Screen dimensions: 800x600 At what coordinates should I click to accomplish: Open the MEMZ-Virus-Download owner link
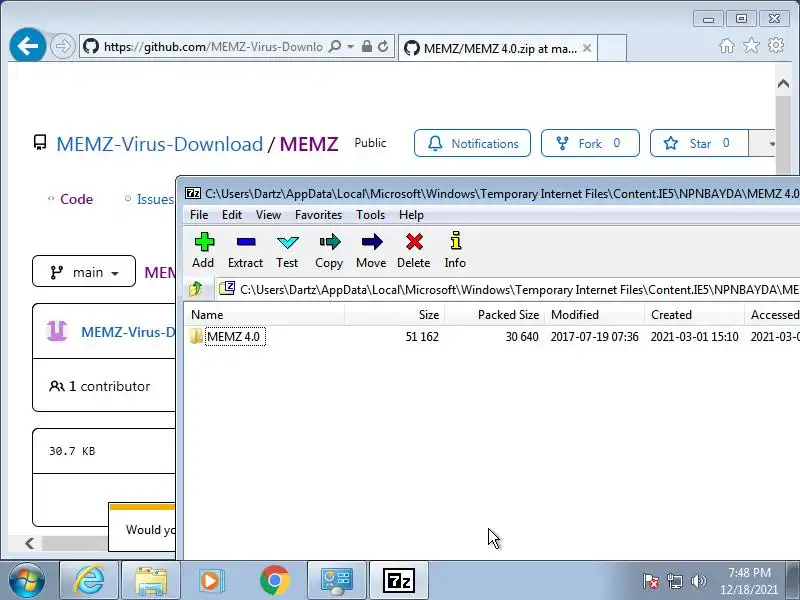tap(160, 144)
